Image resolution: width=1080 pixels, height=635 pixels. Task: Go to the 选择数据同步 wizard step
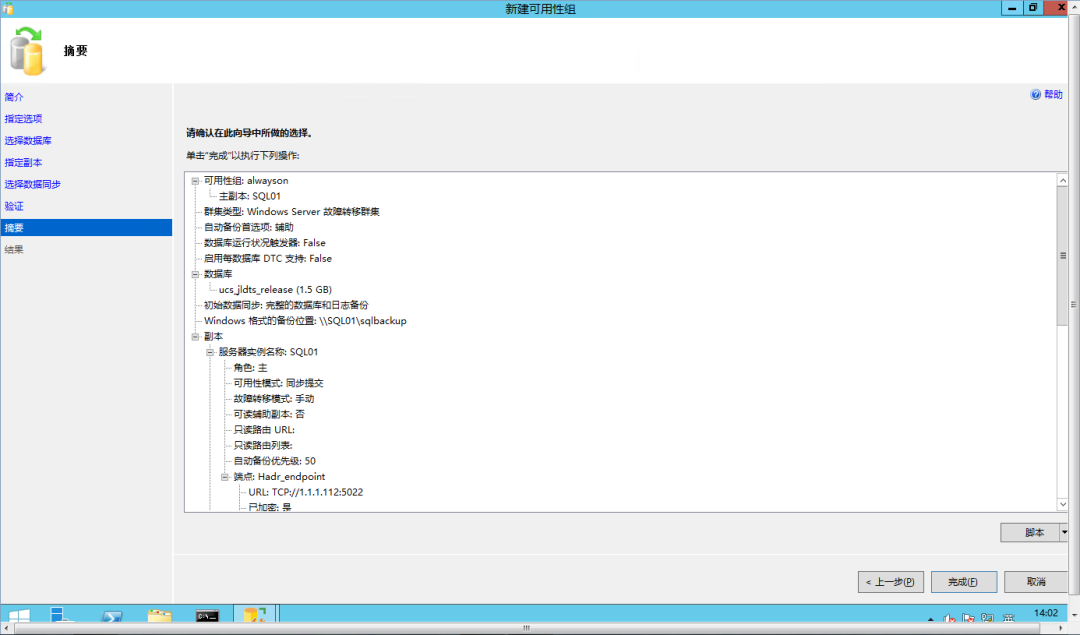point(32,185)
